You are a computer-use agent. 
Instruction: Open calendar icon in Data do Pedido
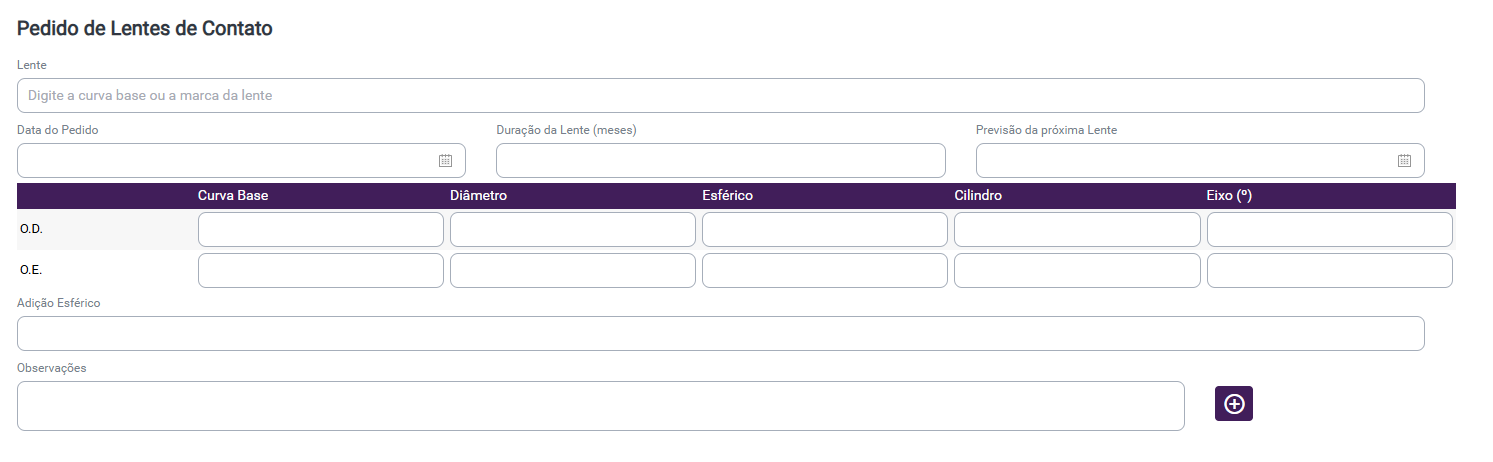tap(445, 160)
